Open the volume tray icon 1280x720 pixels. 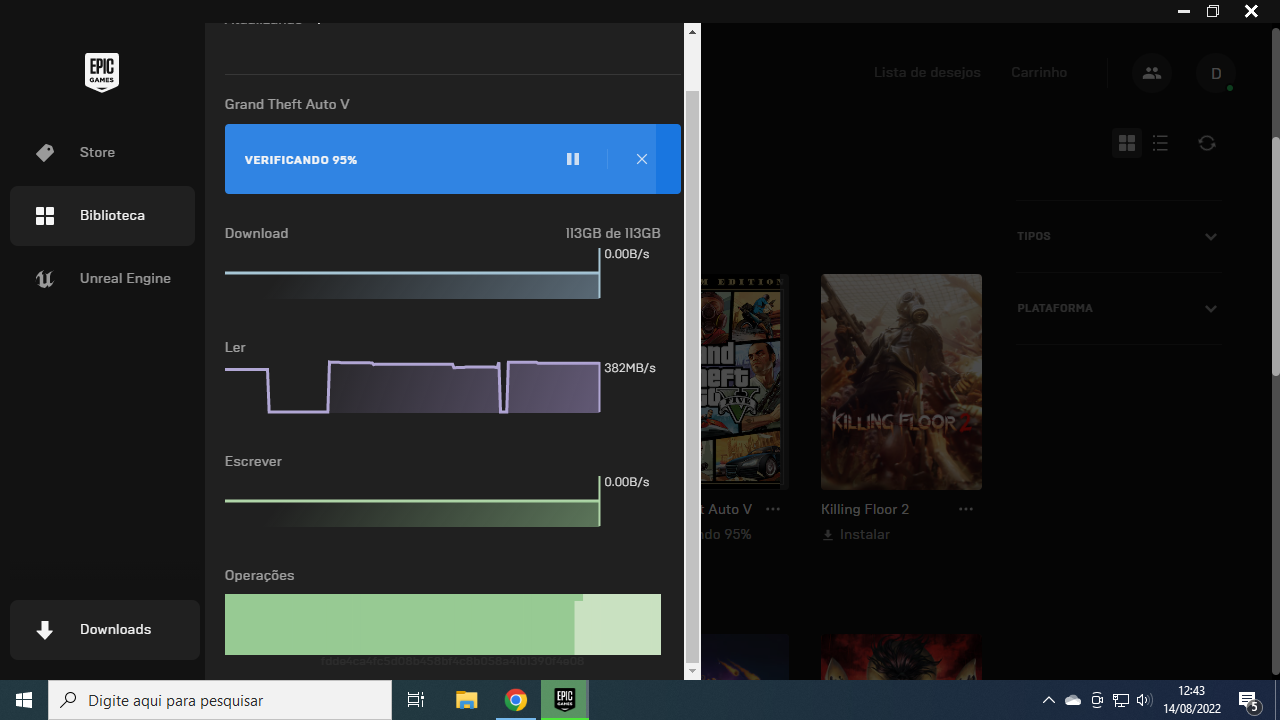click(1145, 700)
